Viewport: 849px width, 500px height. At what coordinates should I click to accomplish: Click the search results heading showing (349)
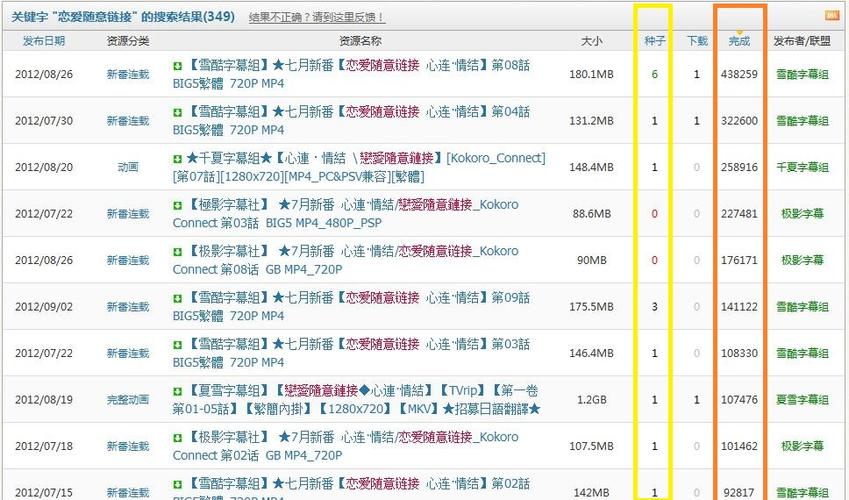pyautogui.click(x=123, y=17)
